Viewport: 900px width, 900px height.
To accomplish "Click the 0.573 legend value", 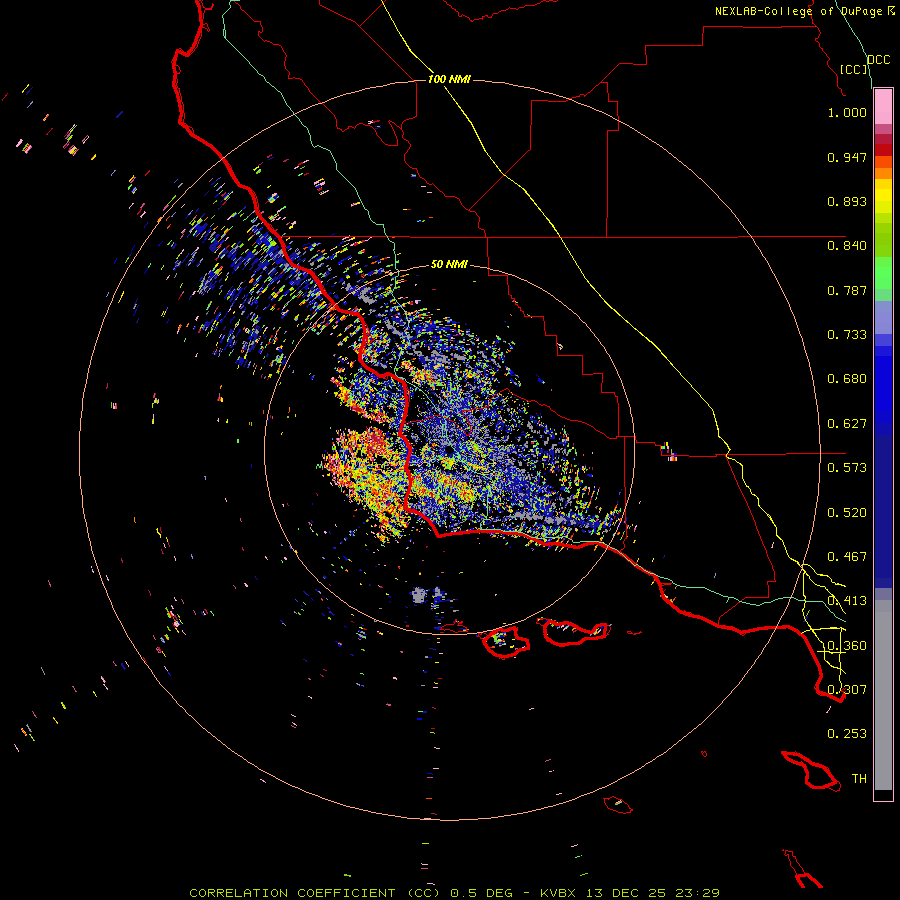I will [847, 468].
